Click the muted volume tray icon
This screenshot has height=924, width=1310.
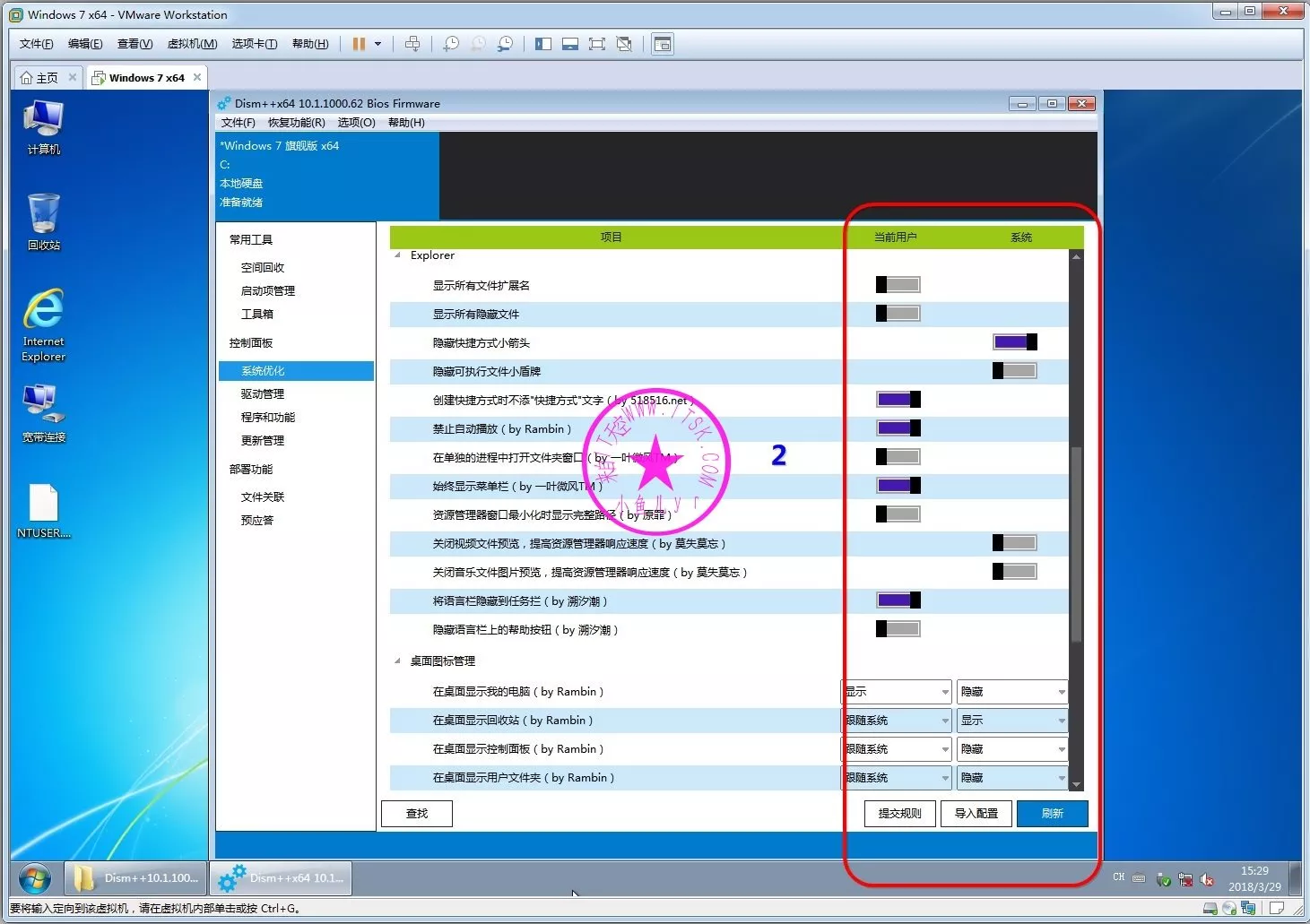(1207, 879)
